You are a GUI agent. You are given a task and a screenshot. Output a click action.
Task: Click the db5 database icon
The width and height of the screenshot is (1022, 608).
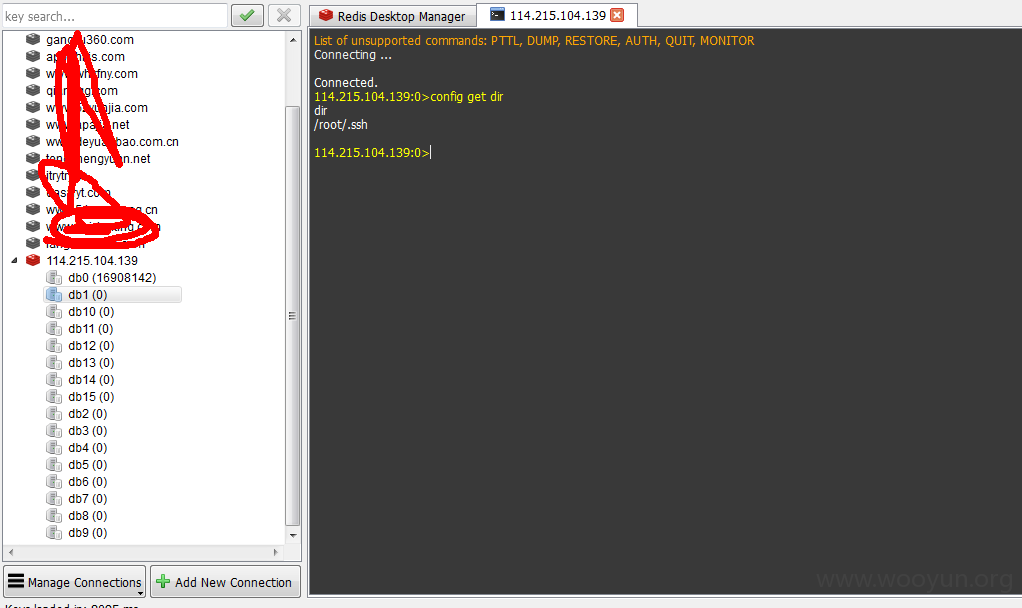click(x=54, y=465)
